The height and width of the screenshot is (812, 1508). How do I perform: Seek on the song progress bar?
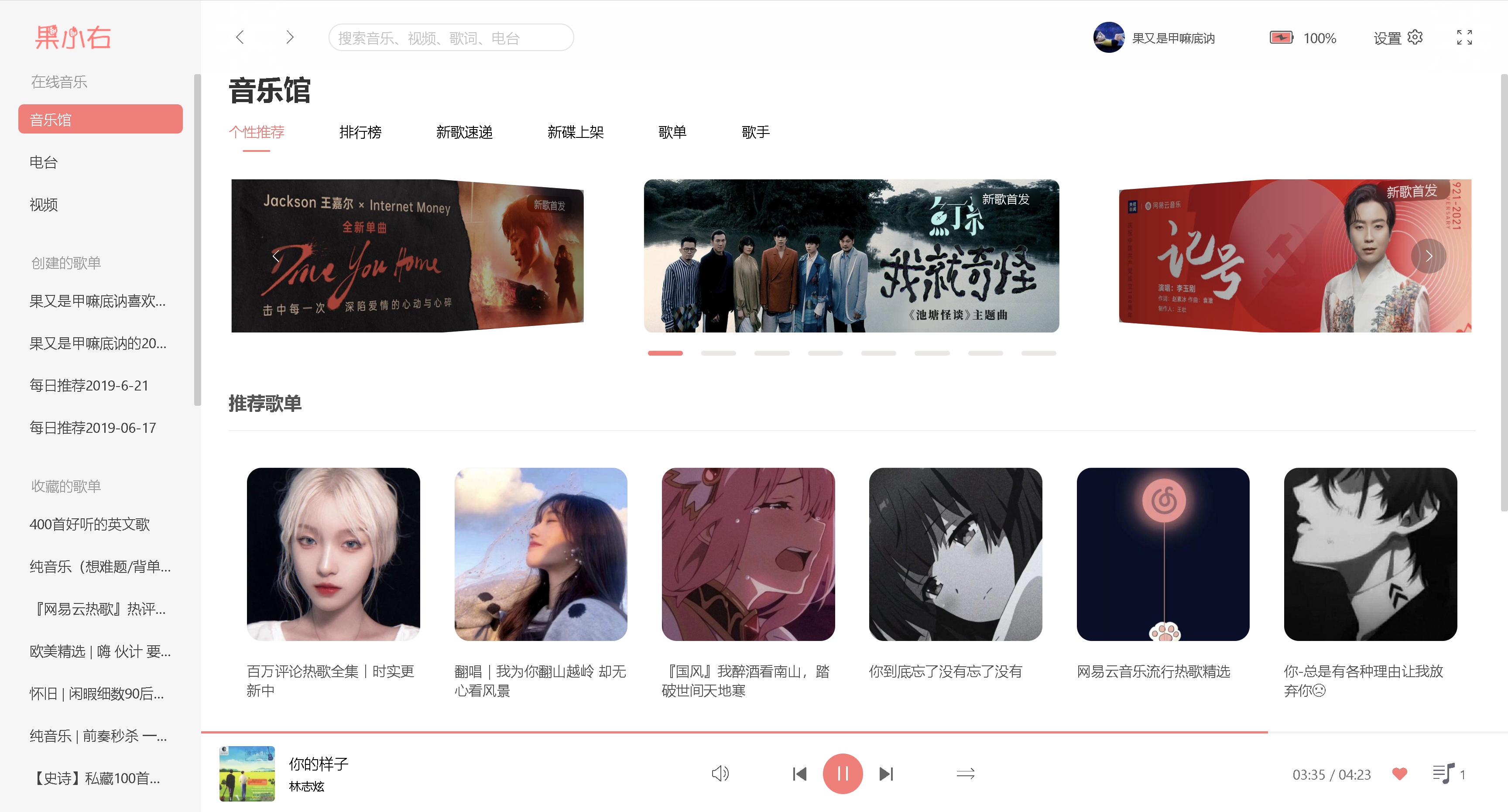point(819,732)
